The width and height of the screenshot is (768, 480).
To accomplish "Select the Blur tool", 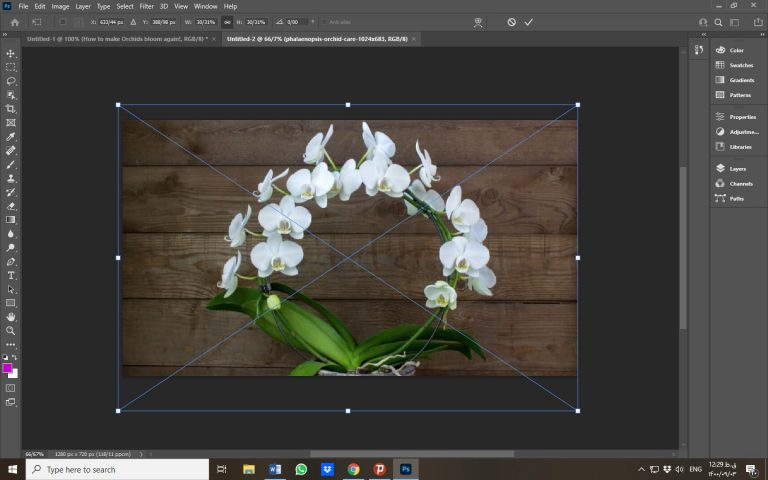I will click(11, 234).
